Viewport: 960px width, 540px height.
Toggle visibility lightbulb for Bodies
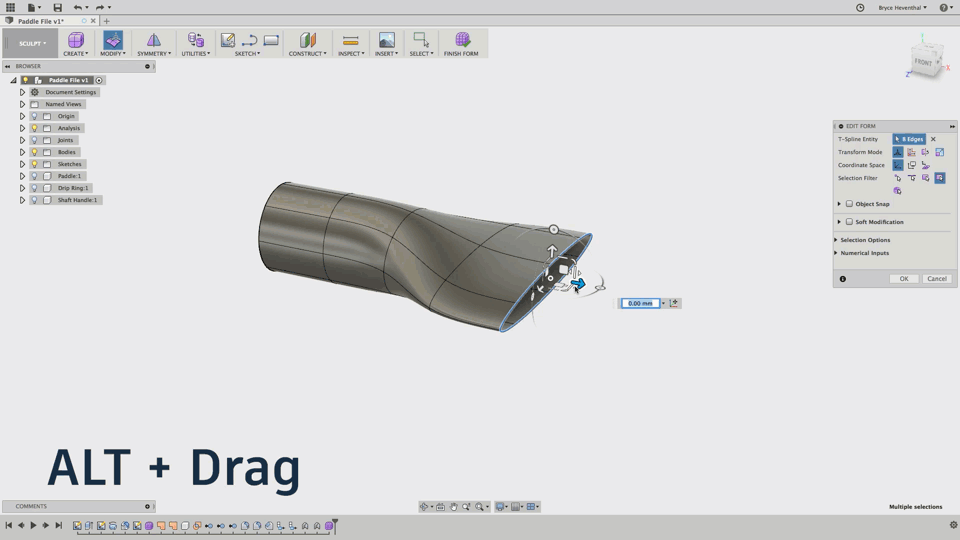click(x=34, y=152)
